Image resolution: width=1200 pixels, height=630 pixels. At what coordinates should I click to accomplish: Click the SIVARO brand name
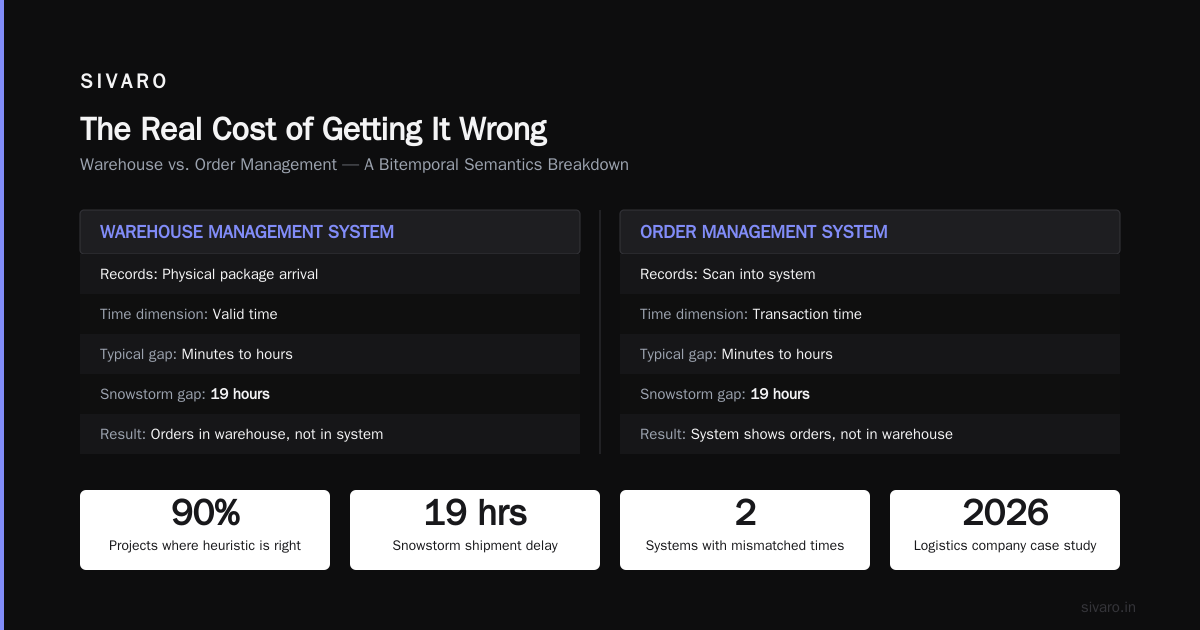124,82
